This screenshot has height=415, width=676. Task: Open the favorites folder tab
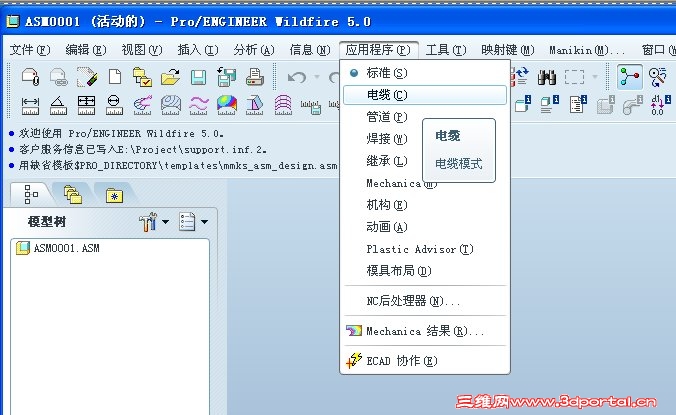tap(114, 196)
